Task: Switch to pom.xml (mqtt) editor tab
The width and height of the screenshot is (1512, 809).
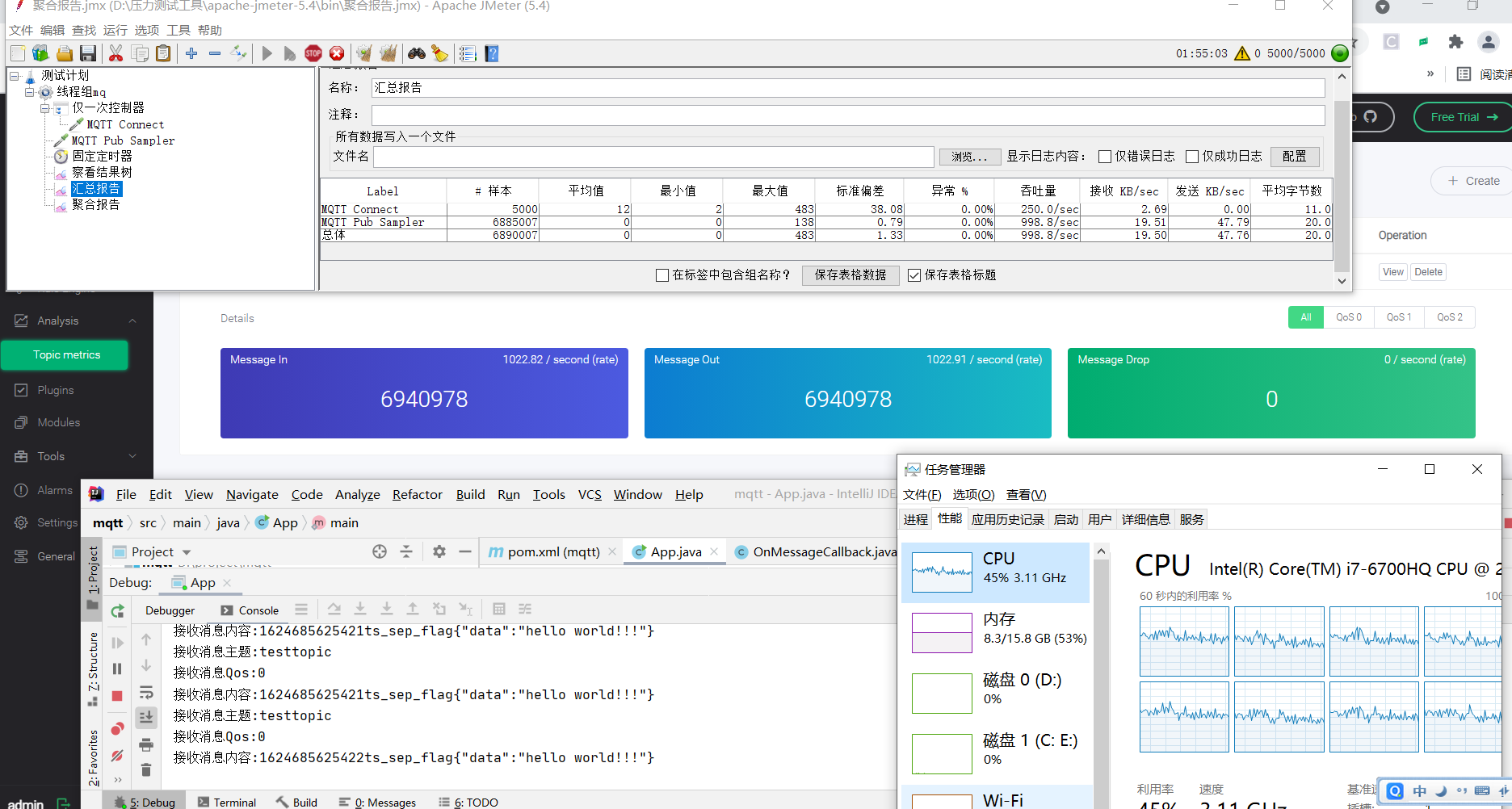Action: [x=553, y=551]
